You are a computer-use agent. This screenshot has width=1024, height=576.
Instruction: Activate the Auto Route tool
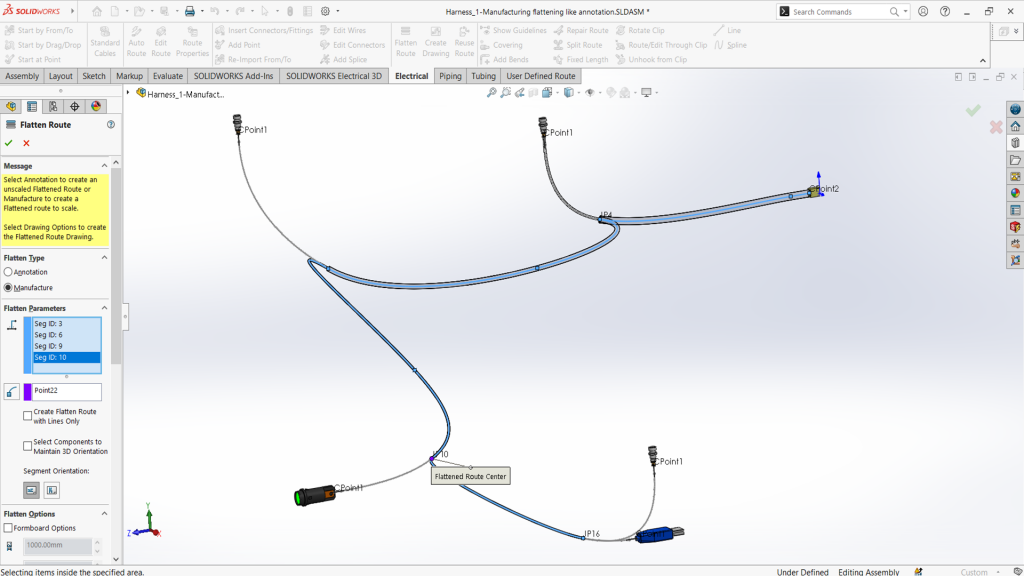coord(138,40)
